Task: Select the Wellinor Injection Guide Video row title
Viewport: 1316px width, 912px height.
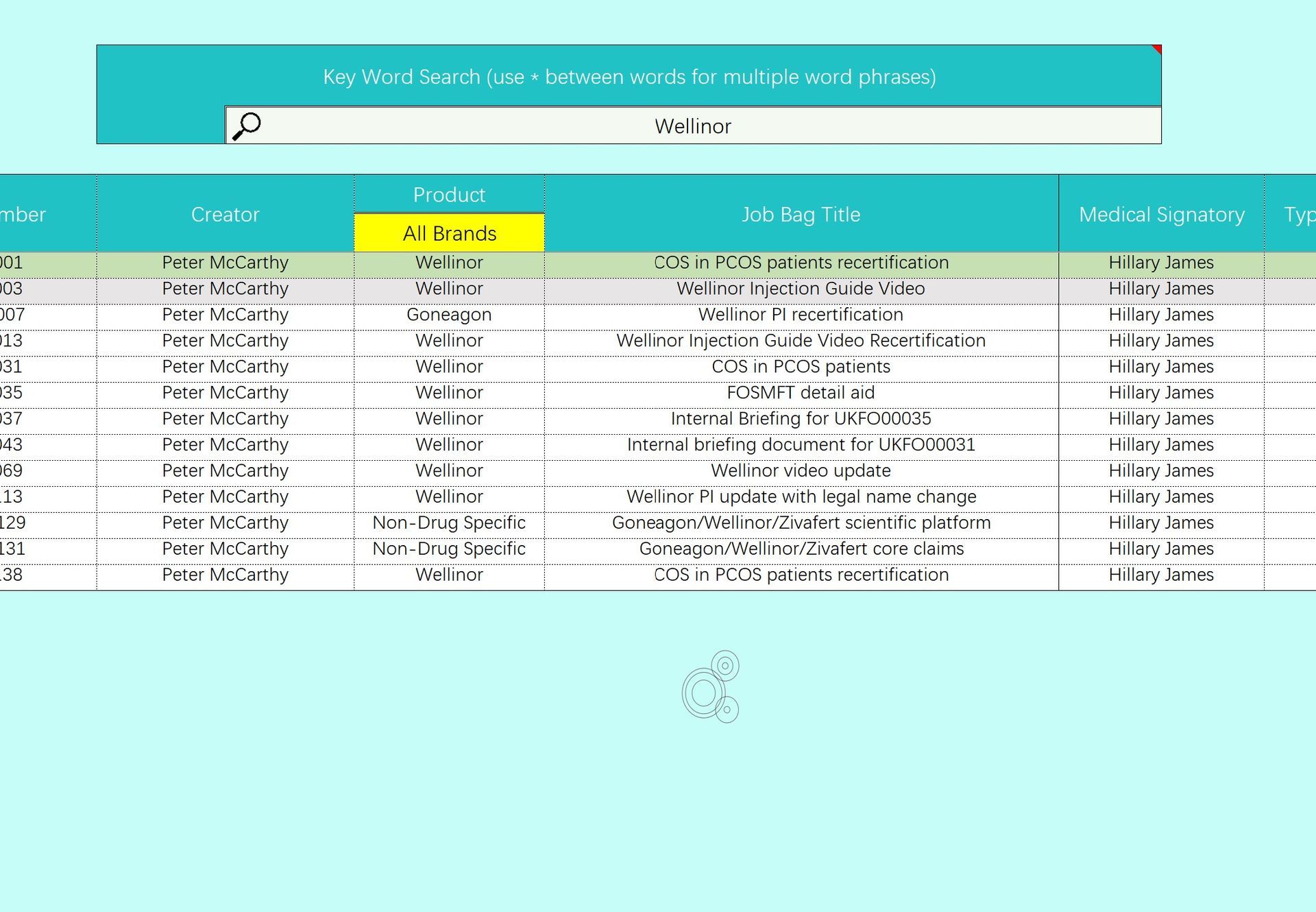Action: tap(801, 289)
